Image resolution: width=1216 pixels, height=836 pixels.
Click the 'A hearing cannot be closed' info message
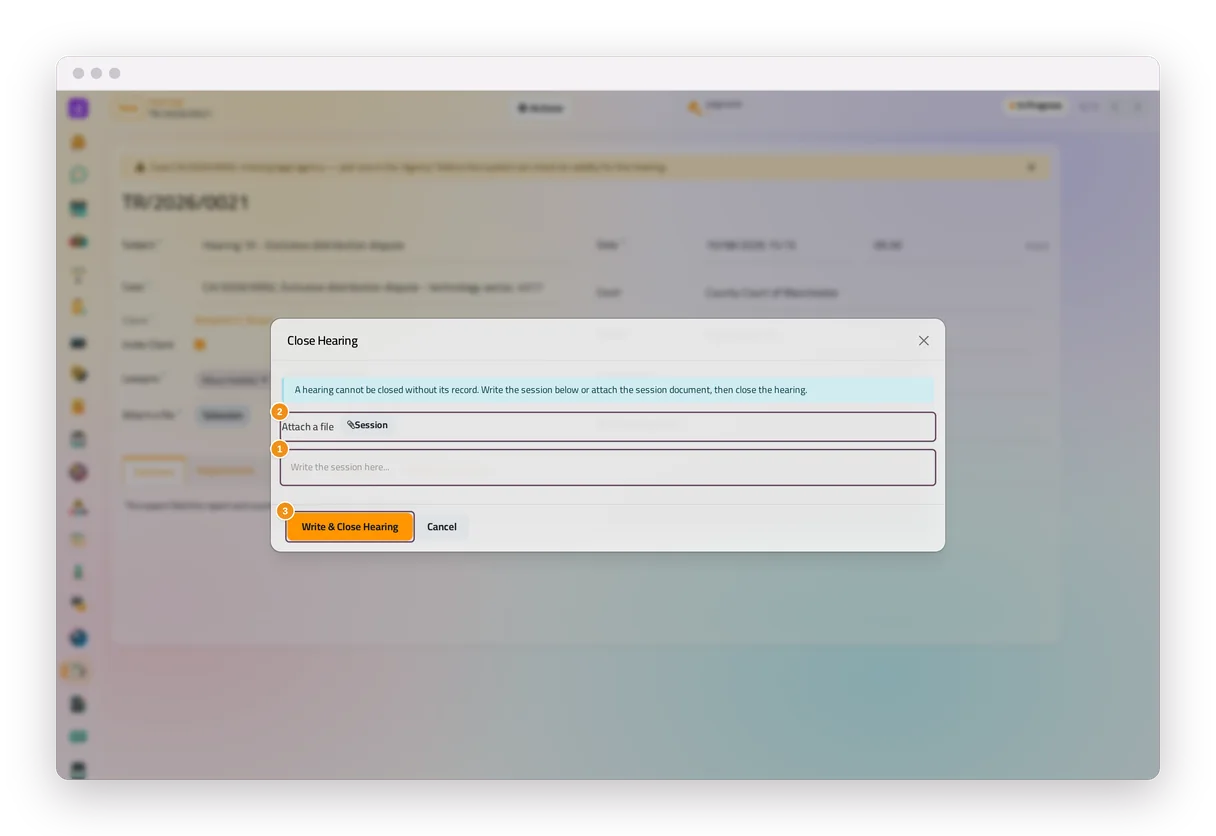click(x=608, y=390)
